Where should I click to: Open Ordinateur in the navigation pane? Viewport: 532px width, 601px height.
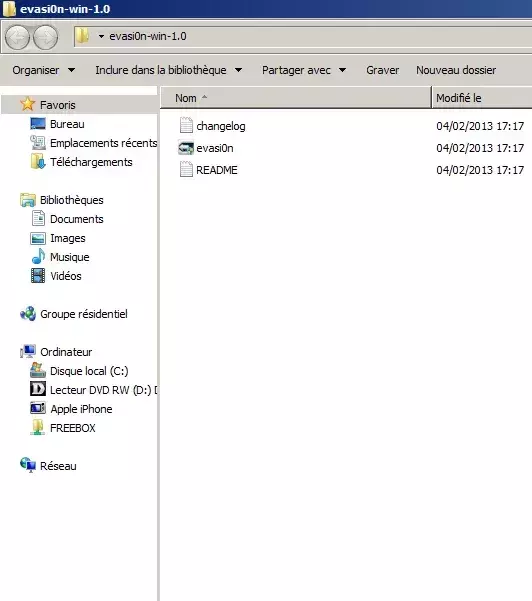(x=66, y=352)
